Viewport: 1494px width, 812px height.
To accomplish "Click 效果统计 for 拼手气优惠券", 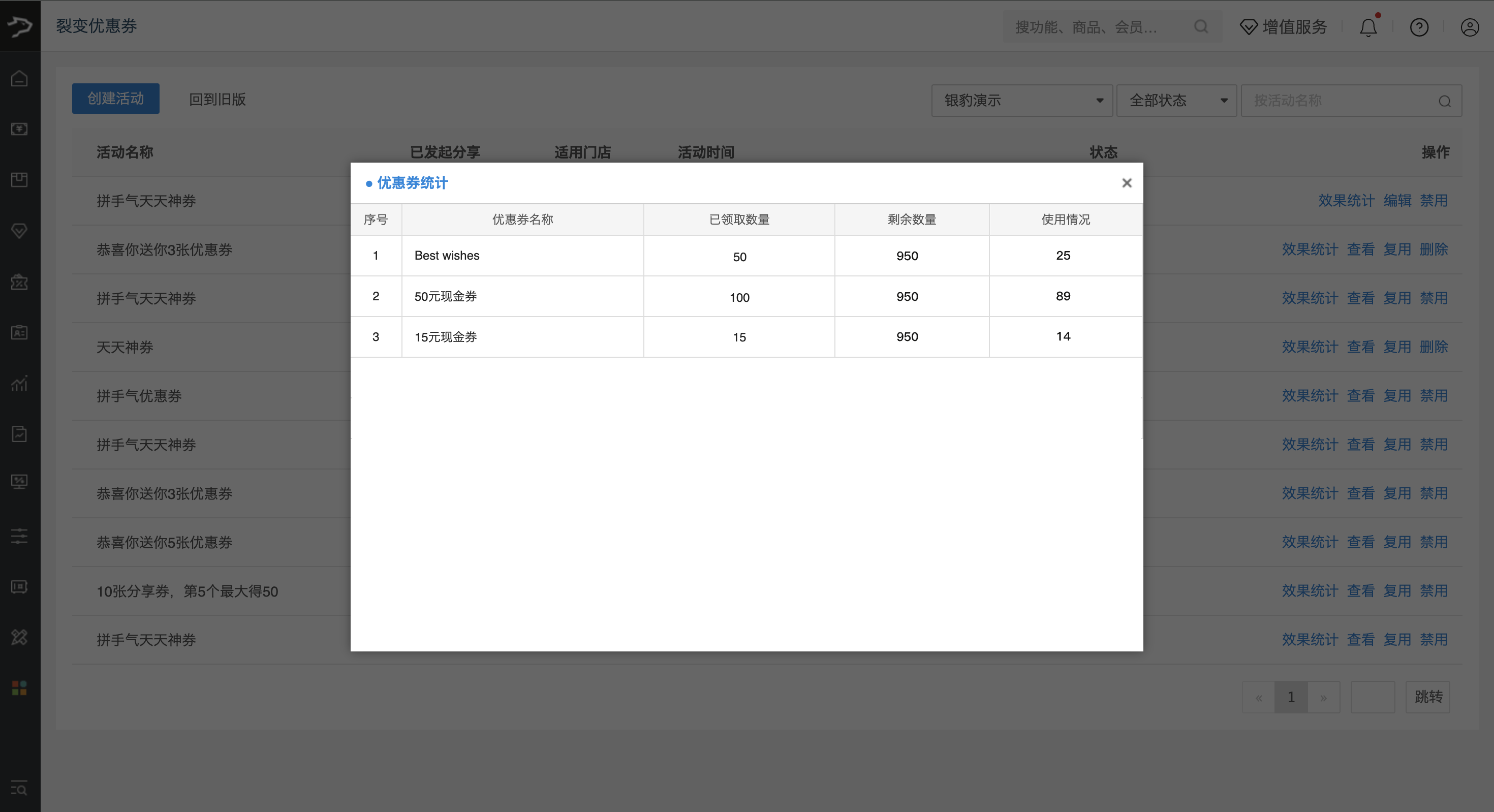I will 1310,395.
